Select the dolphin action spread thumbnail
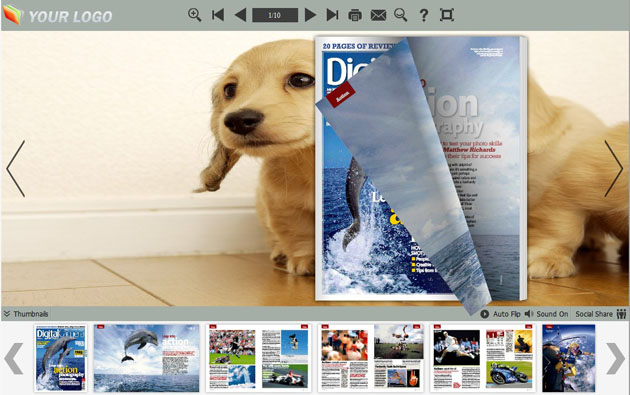 147,358
